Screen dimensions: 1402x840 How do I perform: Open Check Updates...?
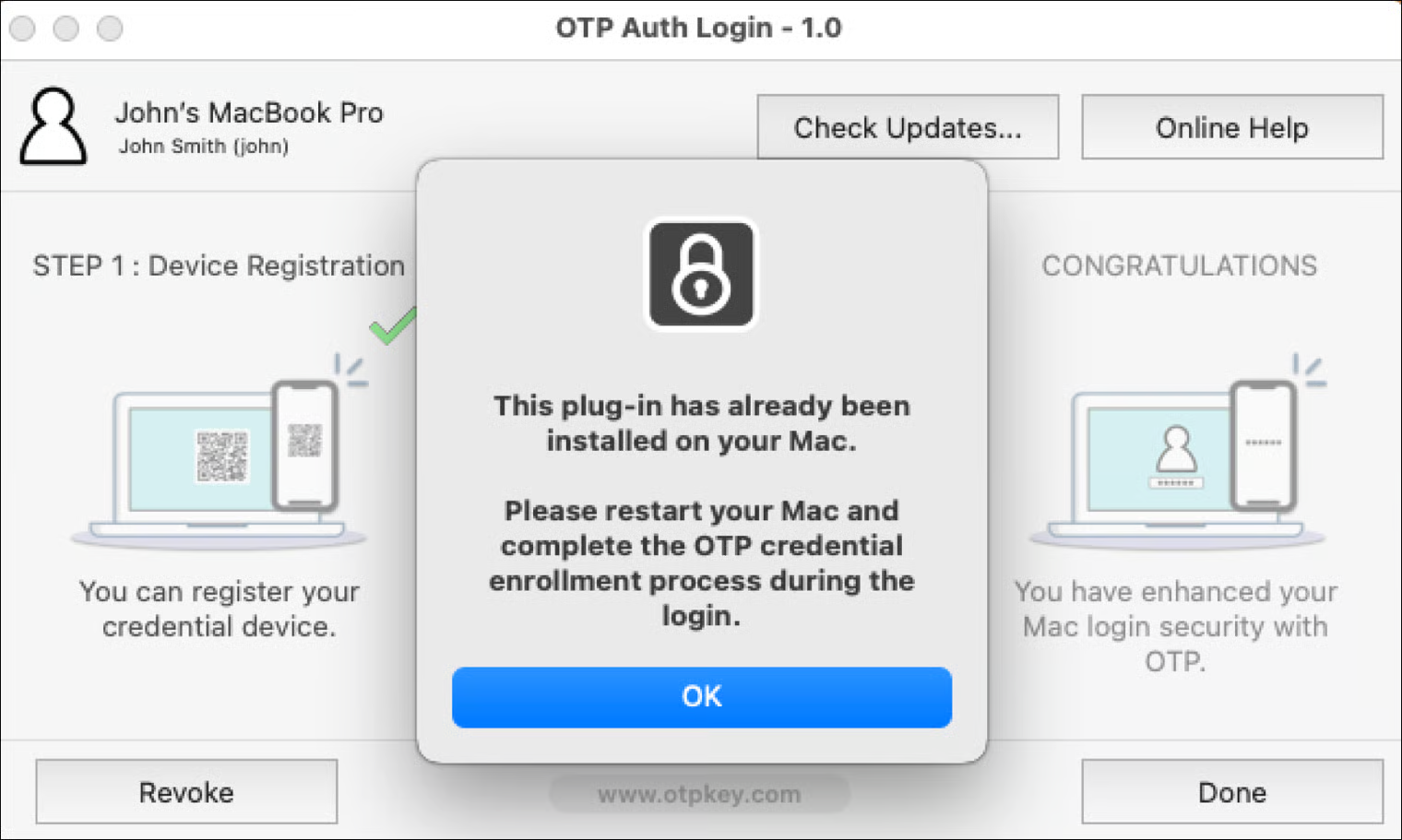pos(908,127)
